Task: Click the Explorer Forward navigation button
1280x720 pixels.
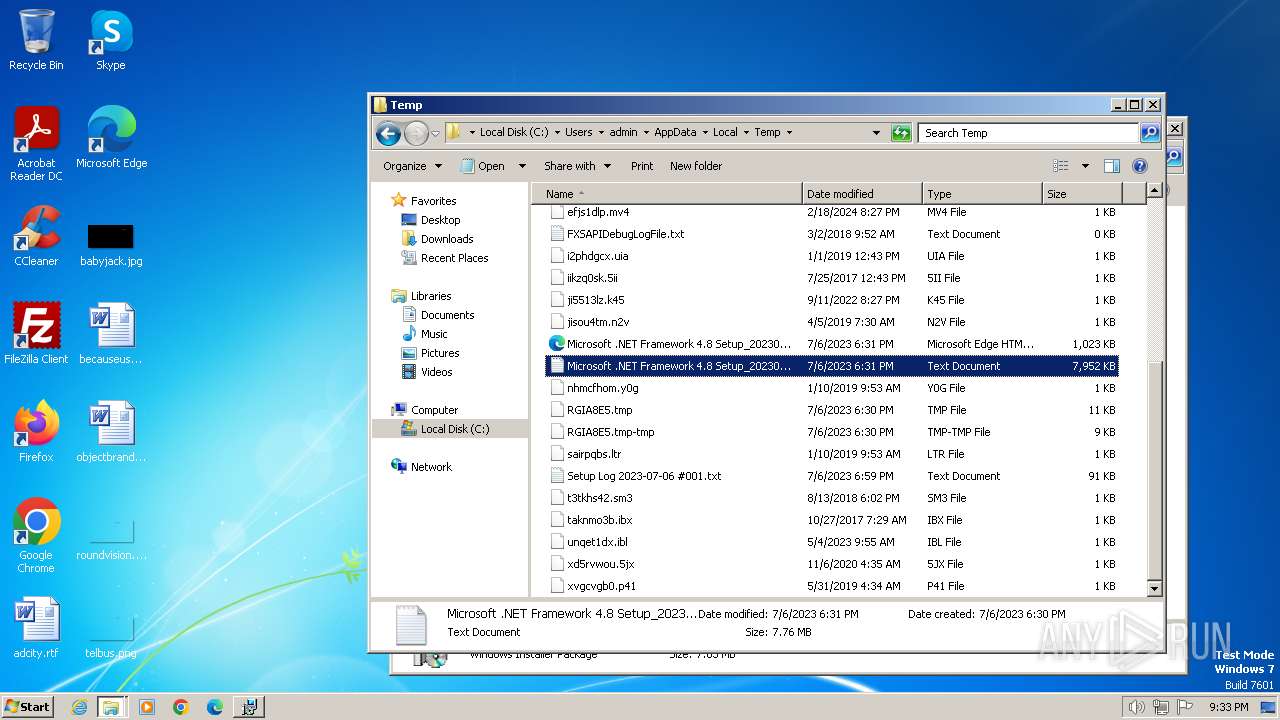Action: [416, 132]
